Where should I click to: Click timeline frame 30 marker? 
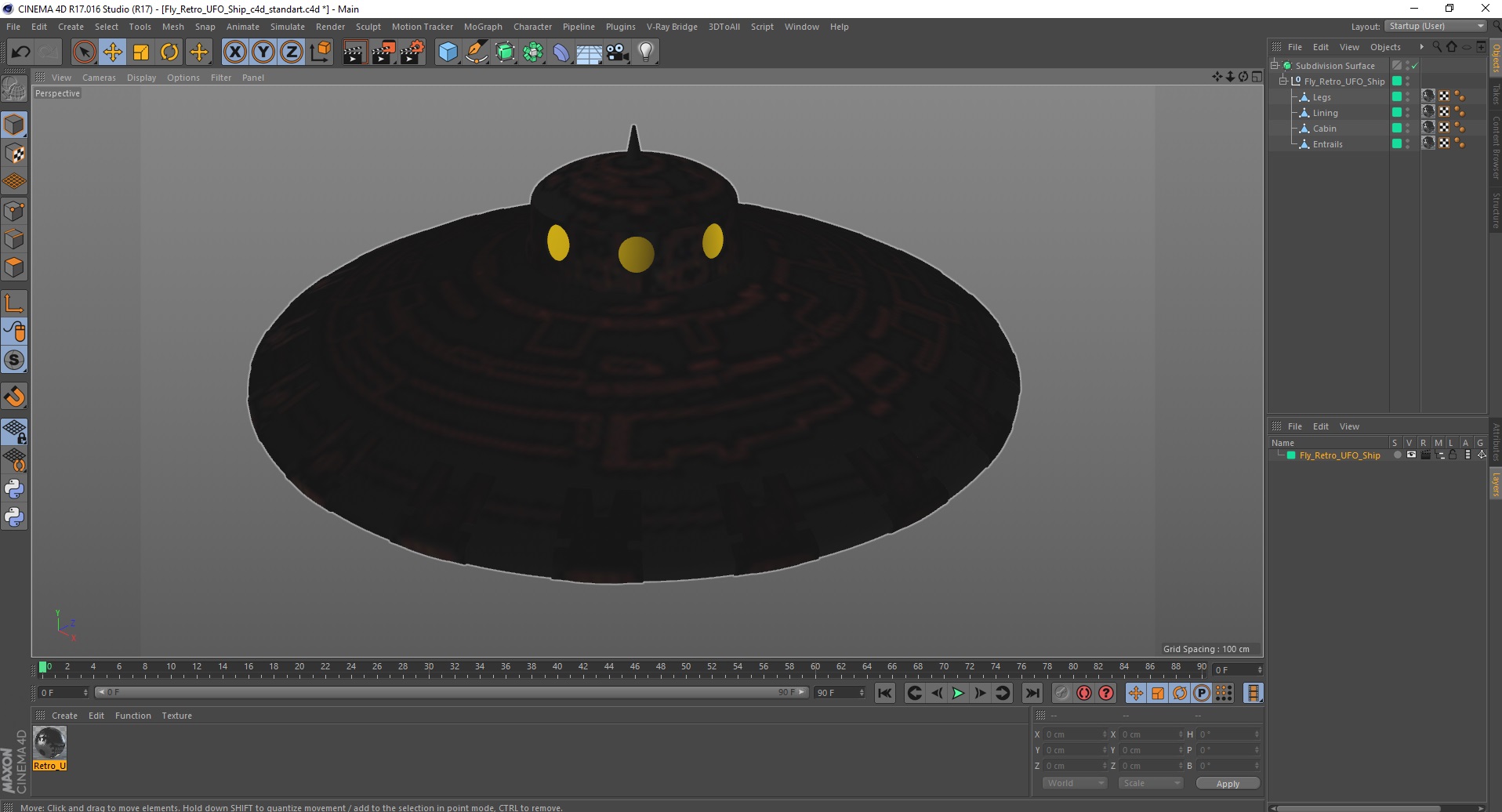pyautogui.click(x=428, y=668)
